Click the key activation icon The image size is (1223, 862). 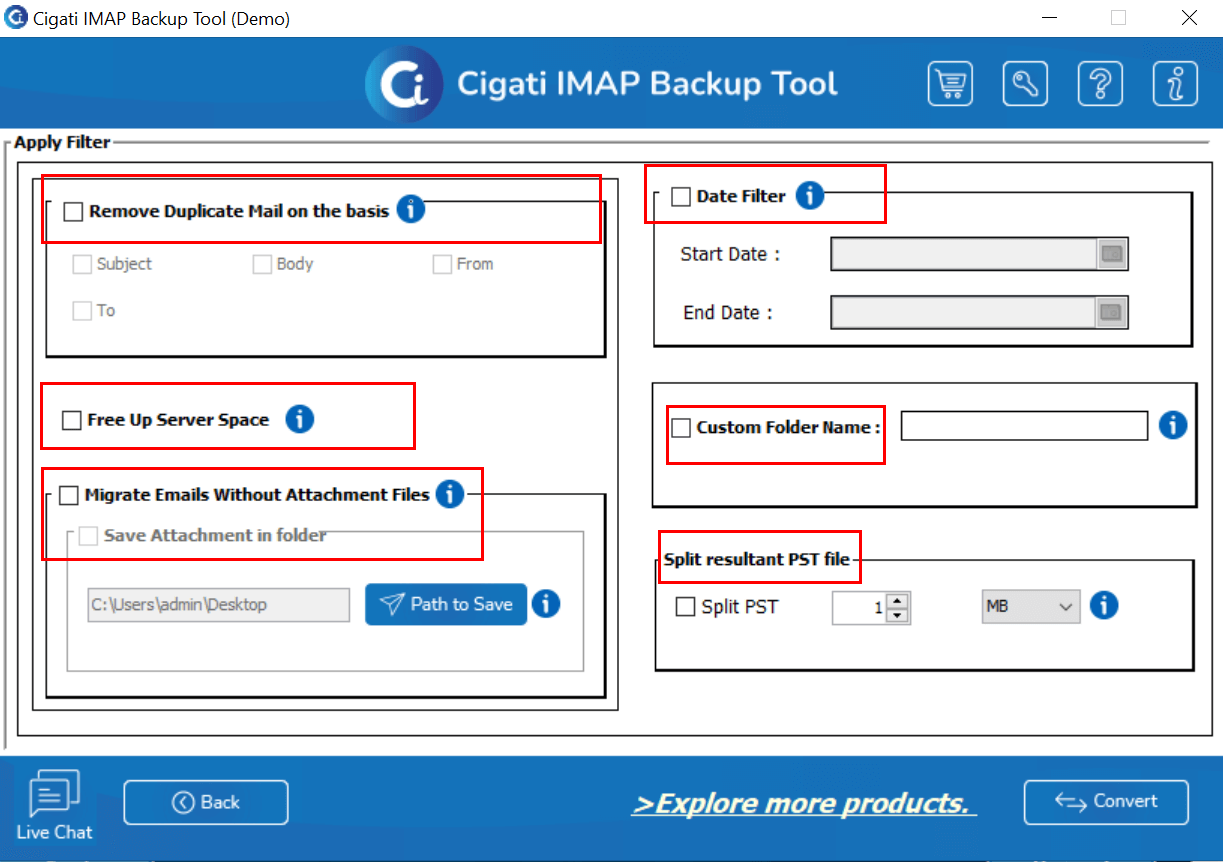tap(1025, 84)
